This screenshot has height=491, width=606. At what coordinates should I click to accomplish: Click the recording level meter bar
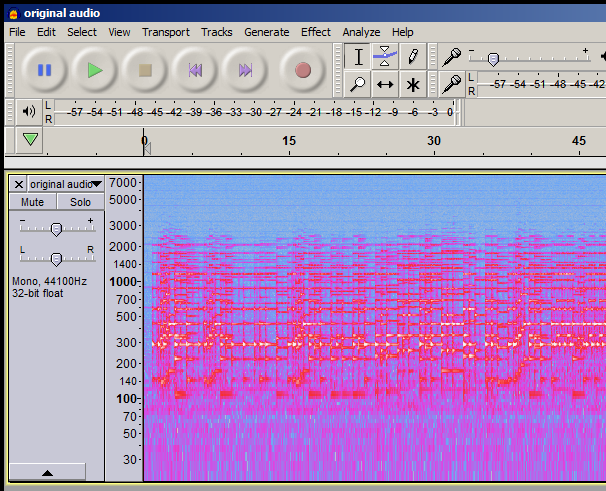(541, 84)
